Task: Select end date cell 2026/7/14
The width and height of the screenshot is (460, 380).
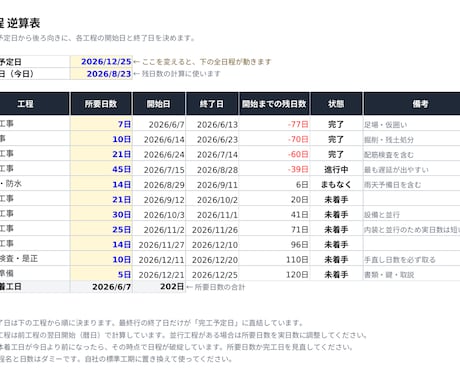Action: tap(212, 154)
